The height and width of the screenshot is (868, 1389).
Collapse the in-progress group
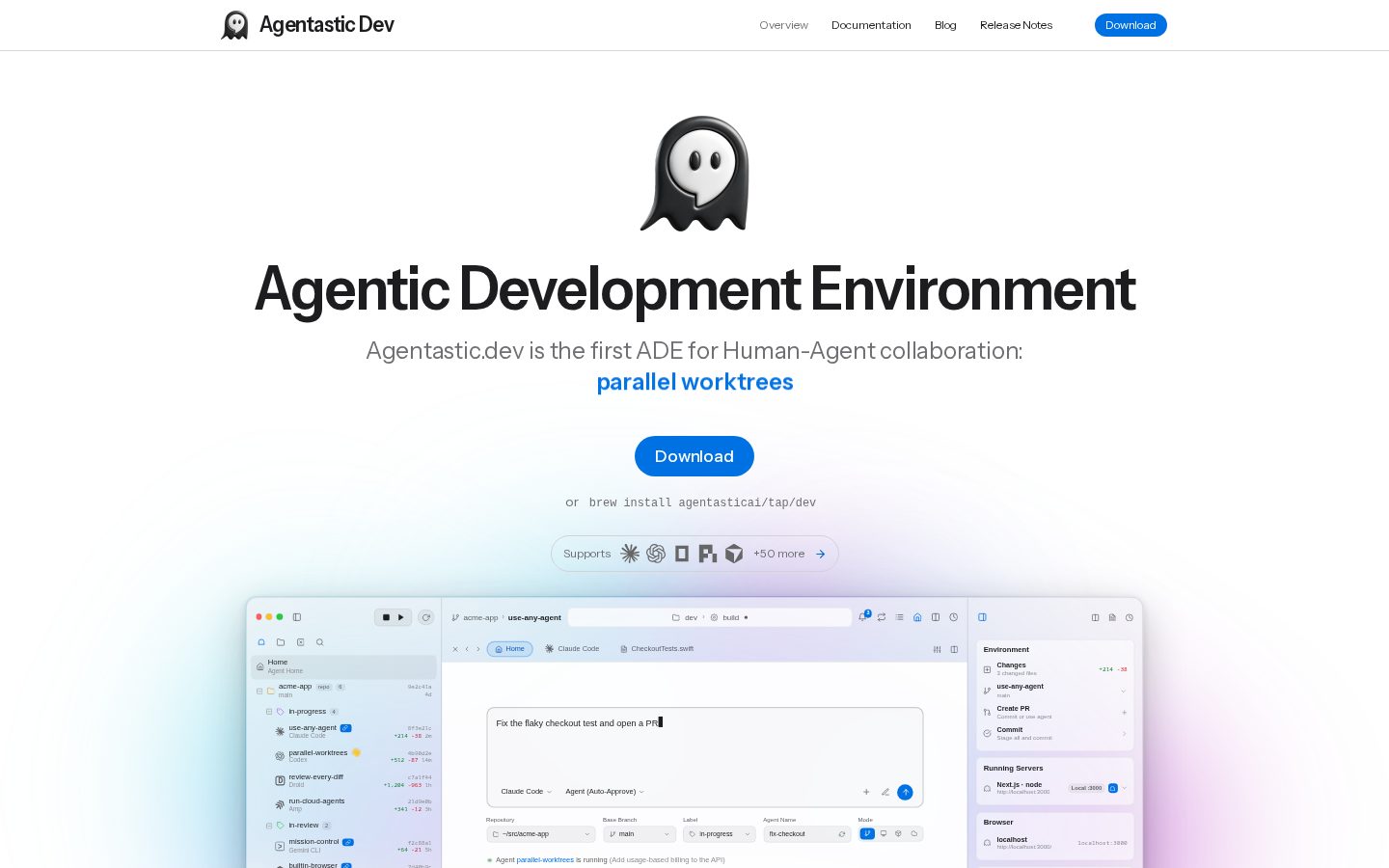[269, 712]
